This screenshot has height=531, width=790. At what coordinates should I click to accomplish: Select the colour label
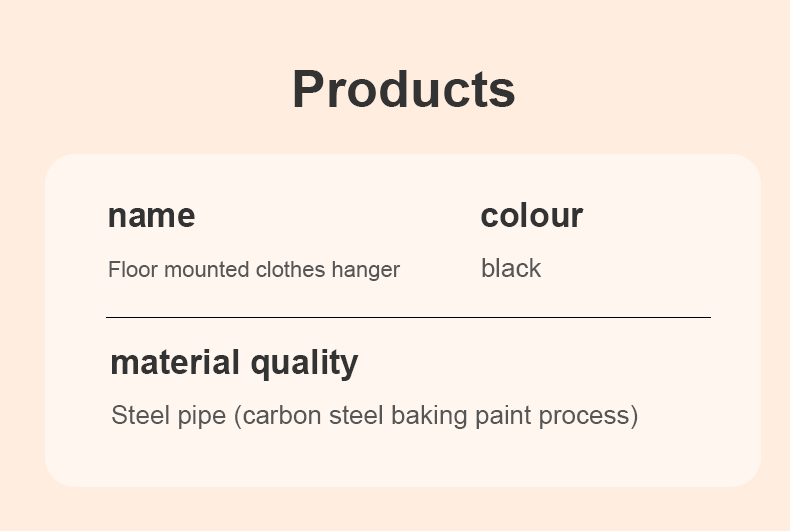point(532,216)
